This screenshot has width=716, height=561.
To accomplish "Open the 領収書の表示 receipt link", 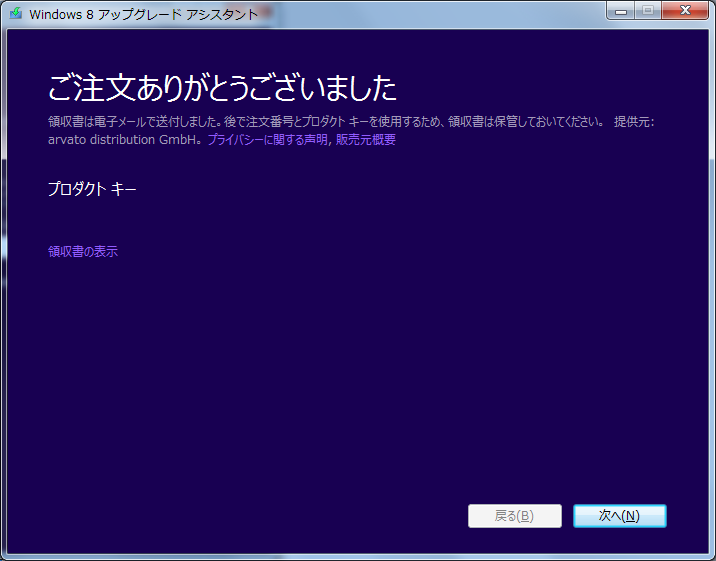I will 83,252.
